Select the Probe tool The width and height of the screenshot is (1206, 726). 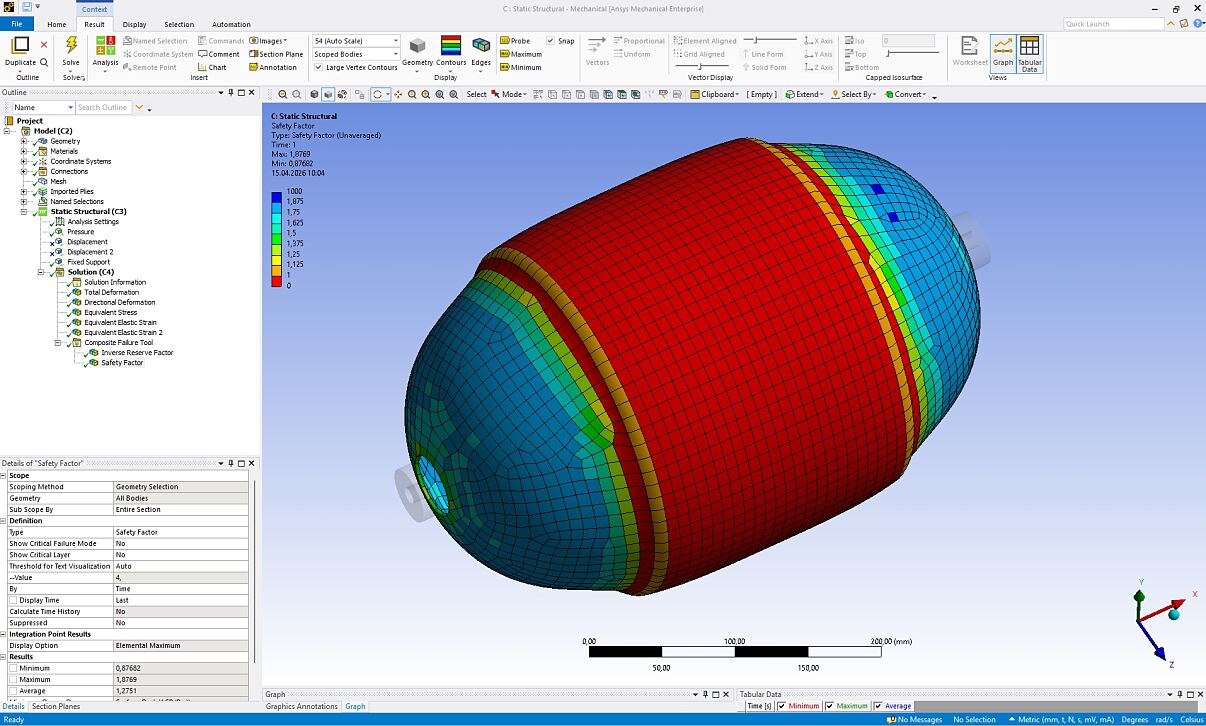point(514,41)
